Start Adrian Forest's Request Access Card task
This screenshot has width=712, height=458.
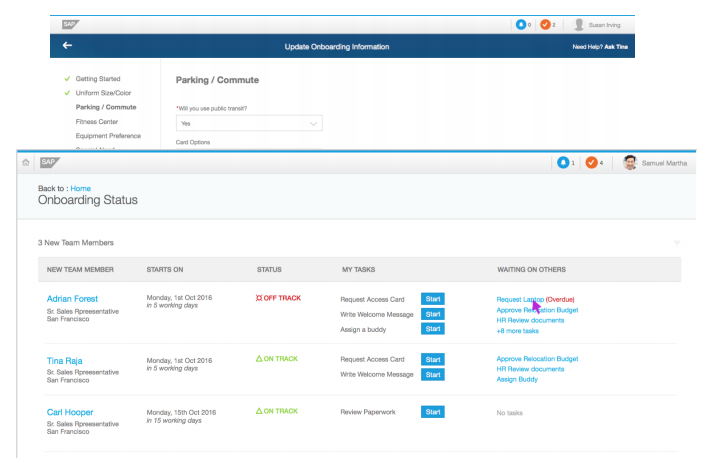(x=432, y=298)
